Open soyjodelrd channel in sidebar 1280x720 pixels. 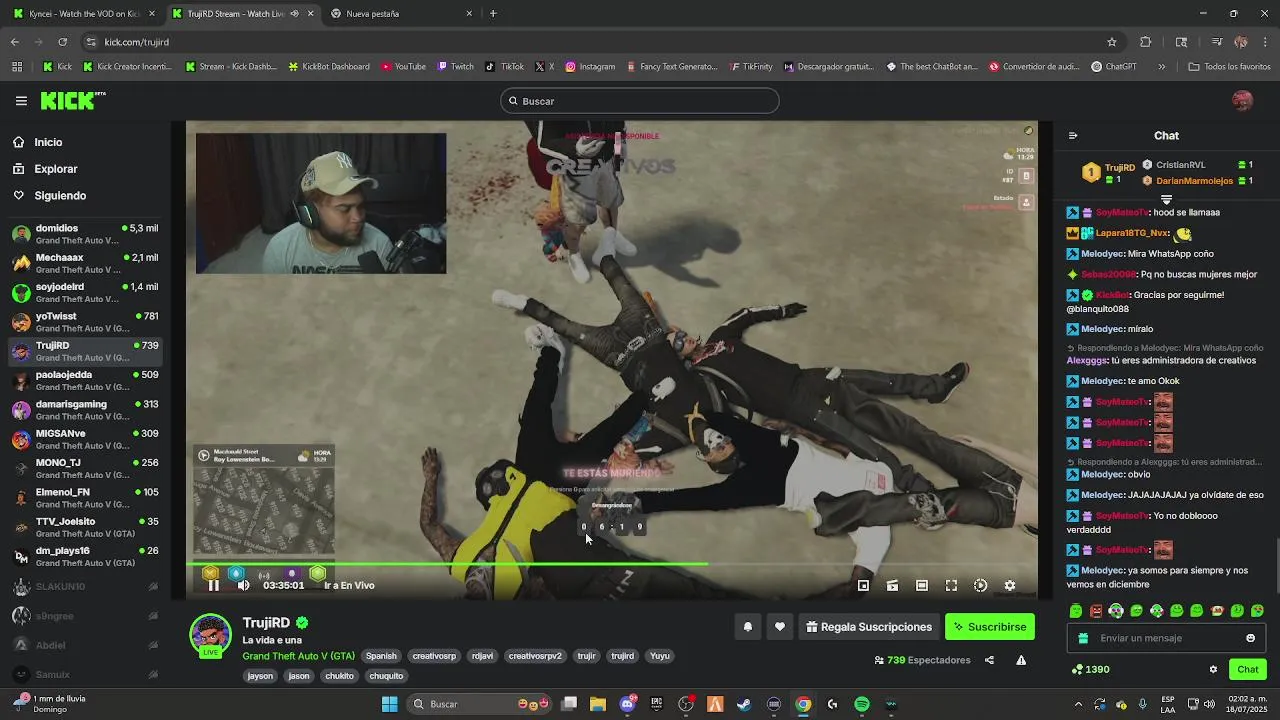coord(85,293)
